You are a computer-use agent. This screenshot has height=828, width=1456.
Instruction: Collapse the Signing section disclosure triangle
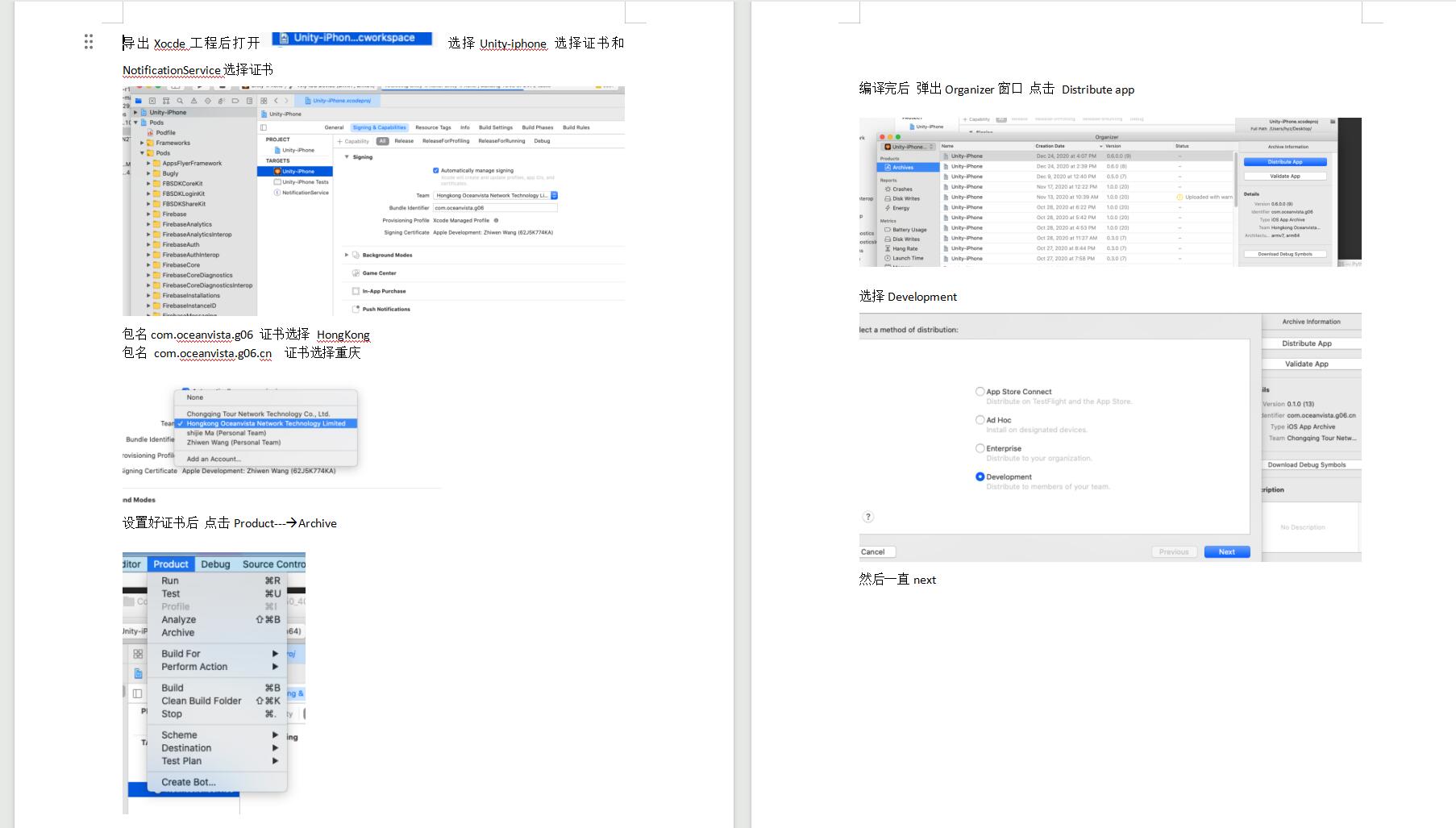(347, 157)
